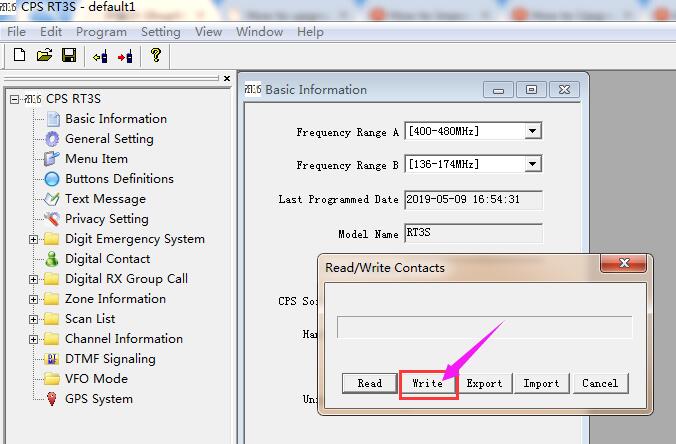Click the Import contacts button
This screenshot has height=444, width=676.
[x=542, y=383]
